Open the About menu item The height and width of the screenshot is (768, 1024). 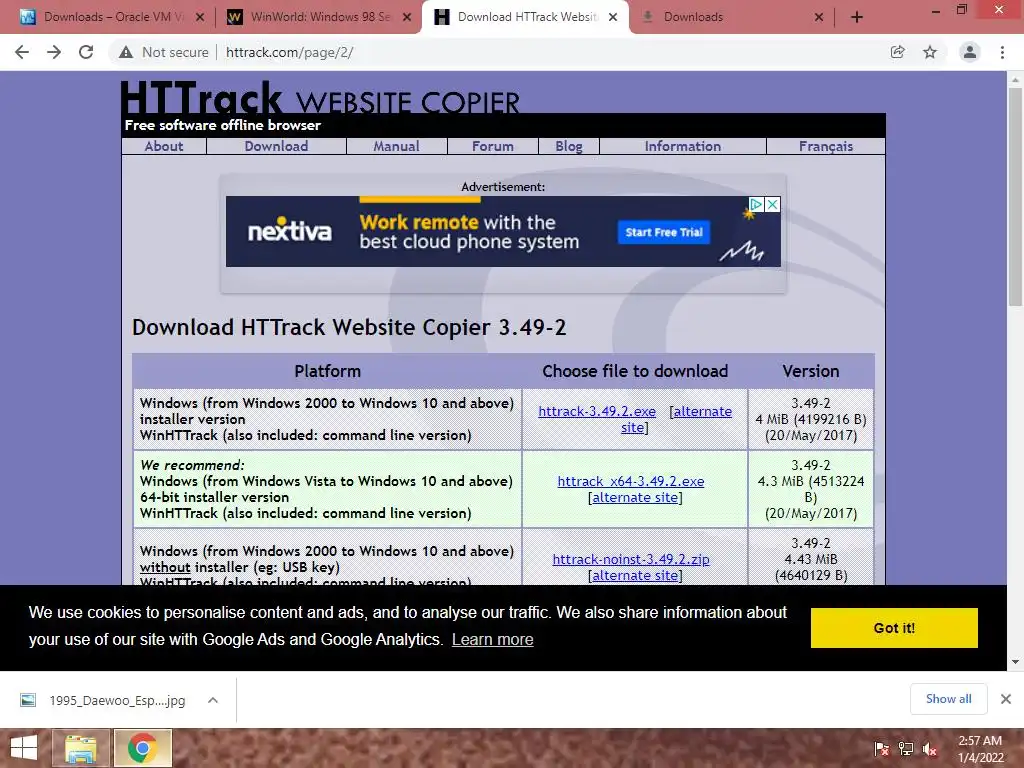tap(164, 146)
